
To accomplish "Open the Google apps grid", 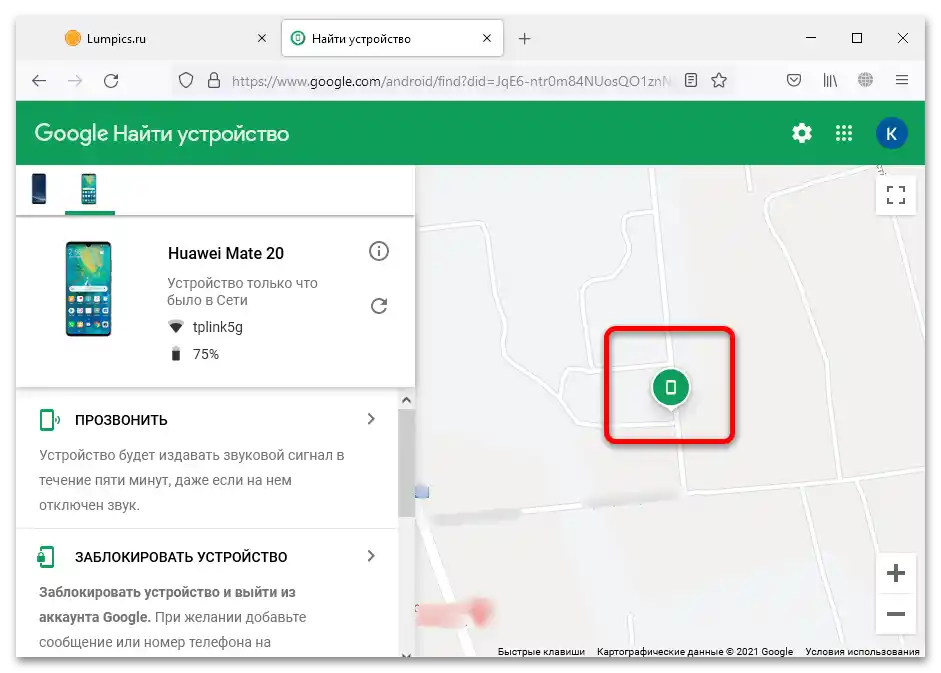I will tap(844, 133).
